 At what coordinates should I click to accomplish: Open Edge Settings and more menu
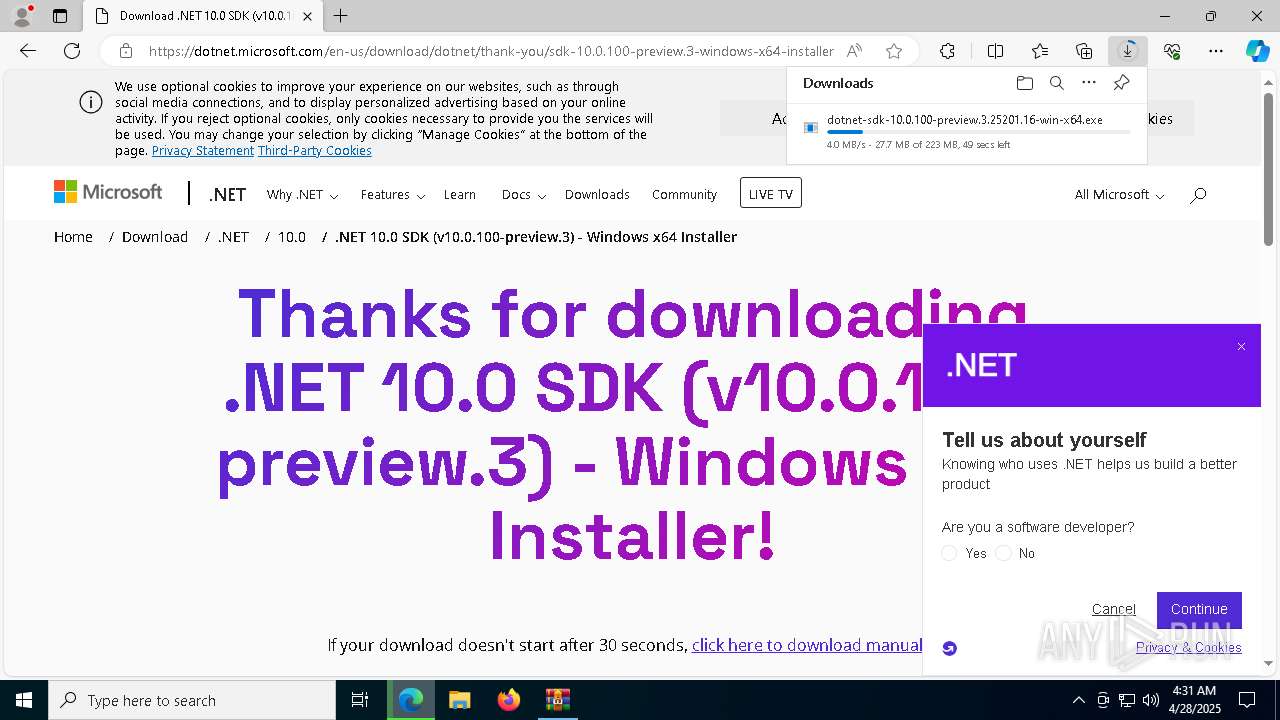1216,51
